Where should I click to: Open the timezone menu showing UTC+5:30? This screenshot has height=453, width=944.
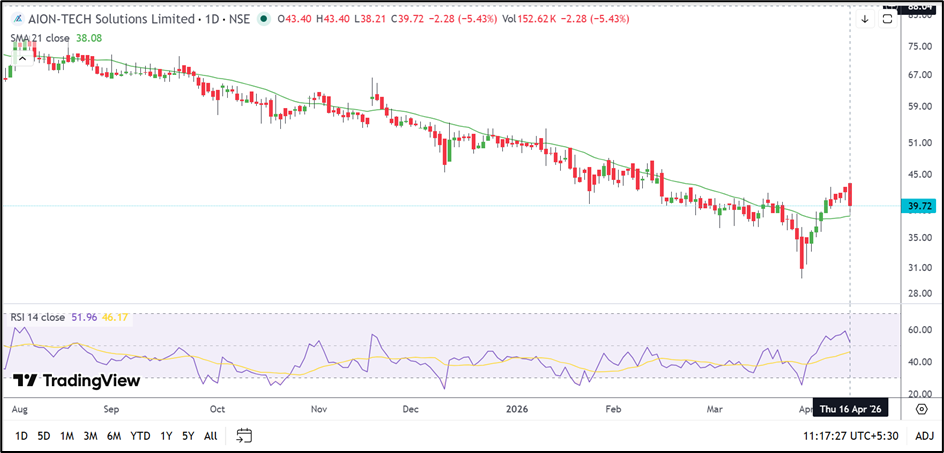[850, 435]
